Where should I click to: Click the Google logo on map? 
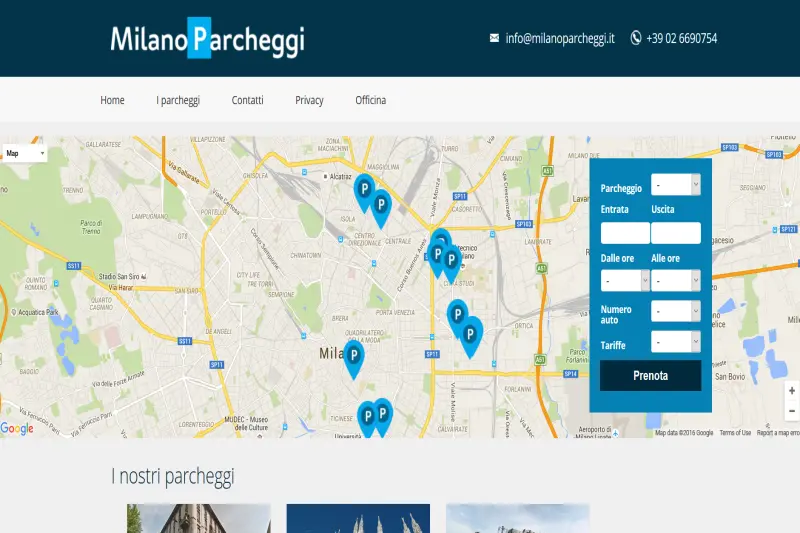17,428
